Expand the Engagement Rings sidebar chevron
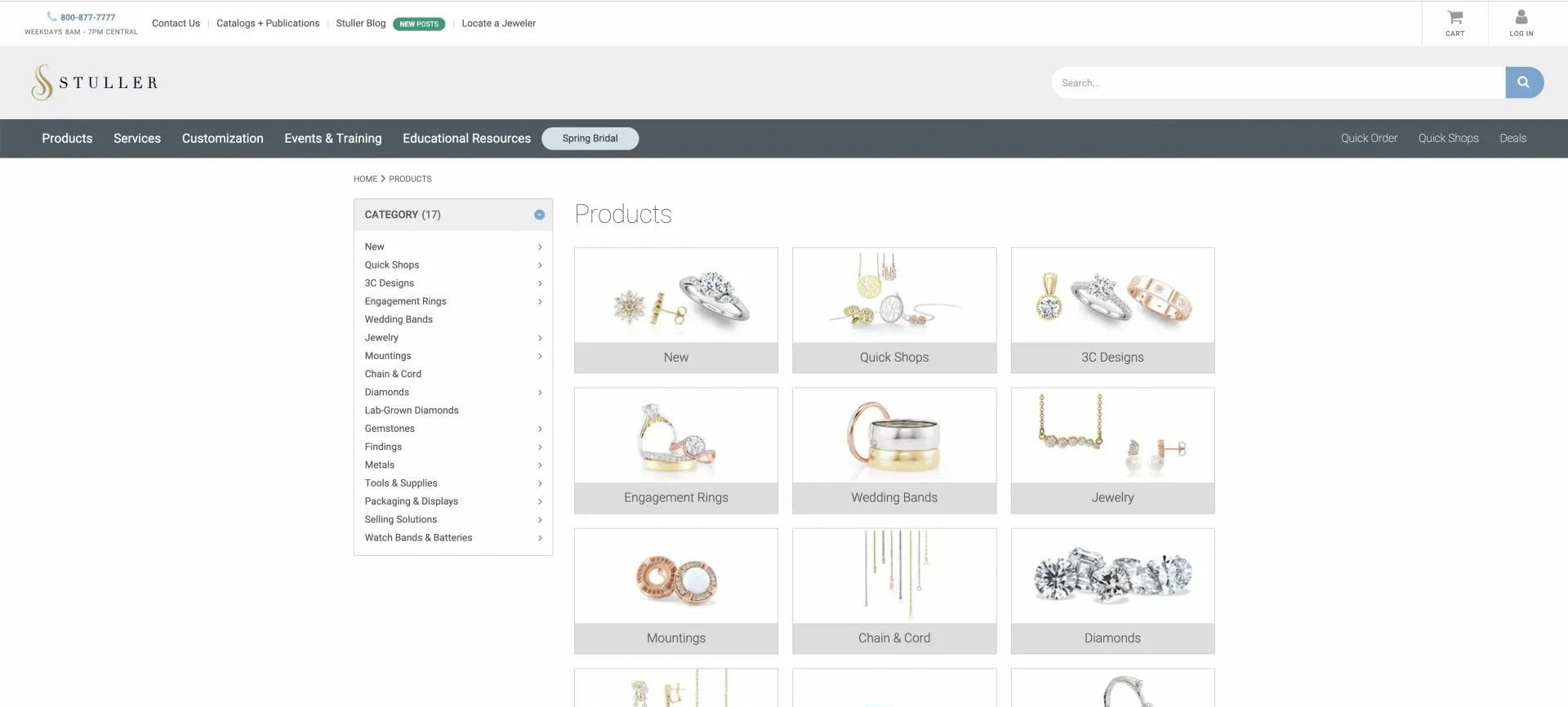The height and width of the screenshot is (707, 1568). click(x=540, y=301)
